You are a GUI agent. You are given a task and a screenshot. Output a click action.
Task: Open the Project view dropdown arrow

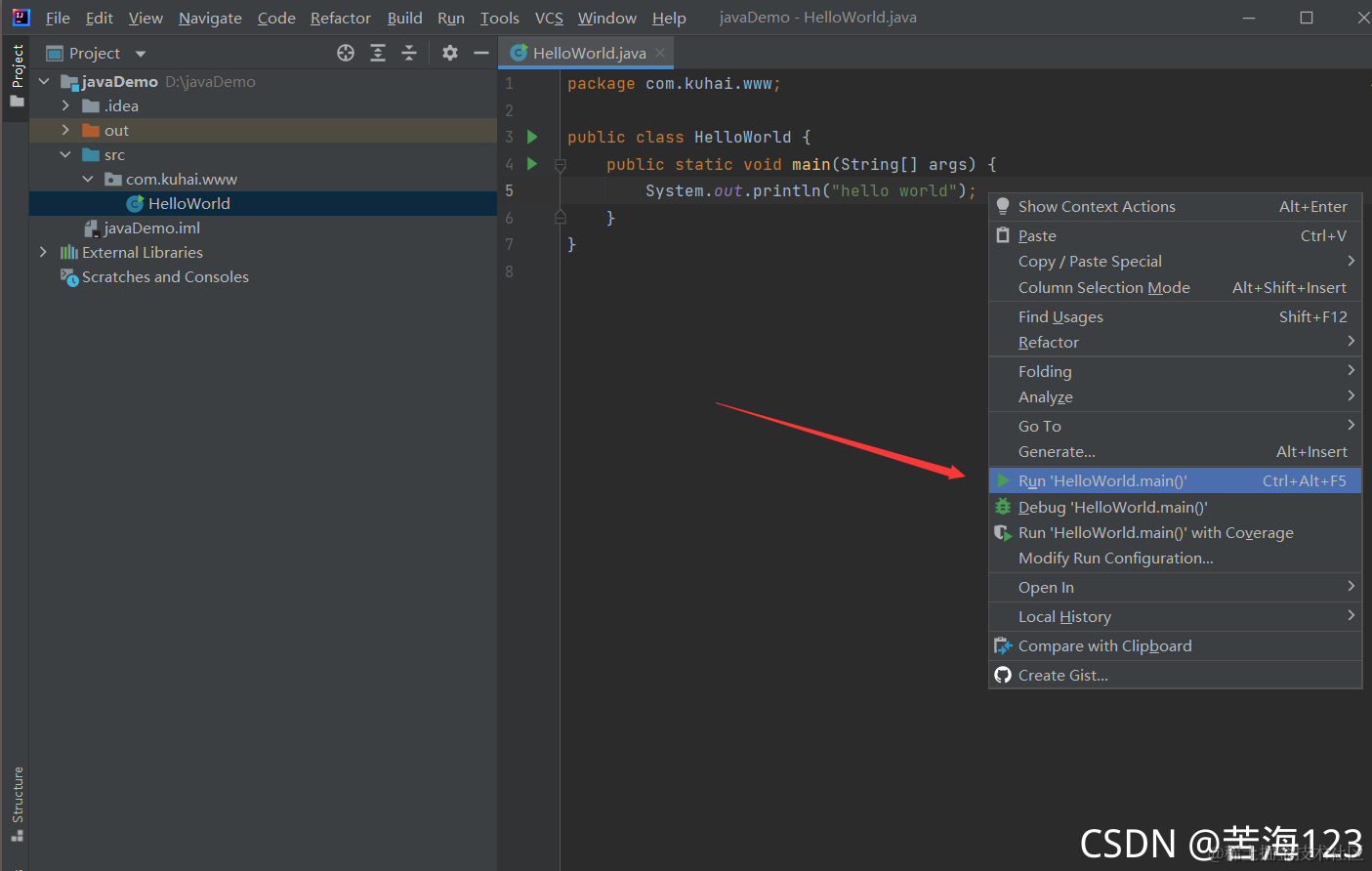(x=141, y=54)
